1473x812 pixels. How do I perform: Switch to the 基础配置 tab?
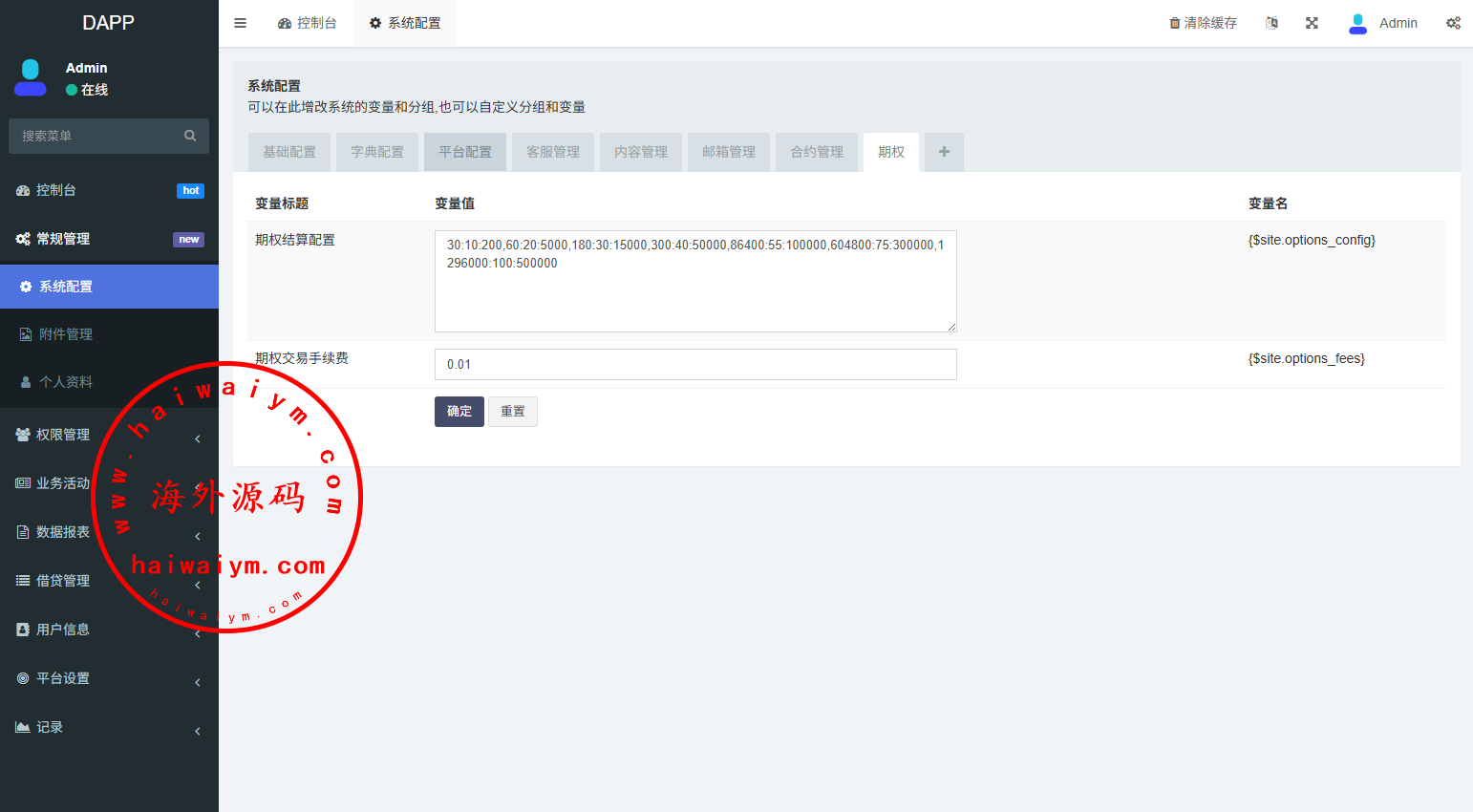289,152
